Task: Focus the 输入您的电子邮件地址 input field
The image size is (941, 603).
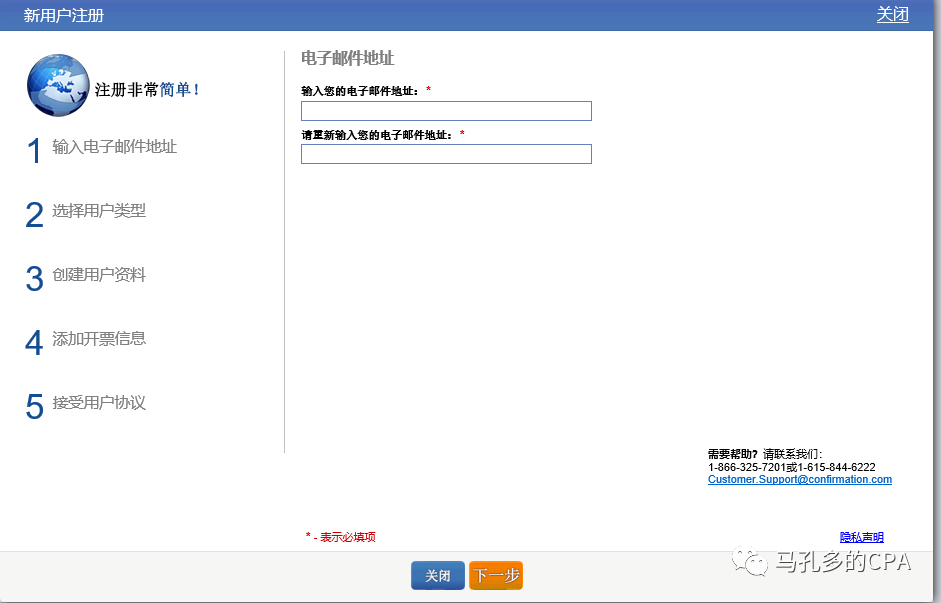Action: [446, 111]
